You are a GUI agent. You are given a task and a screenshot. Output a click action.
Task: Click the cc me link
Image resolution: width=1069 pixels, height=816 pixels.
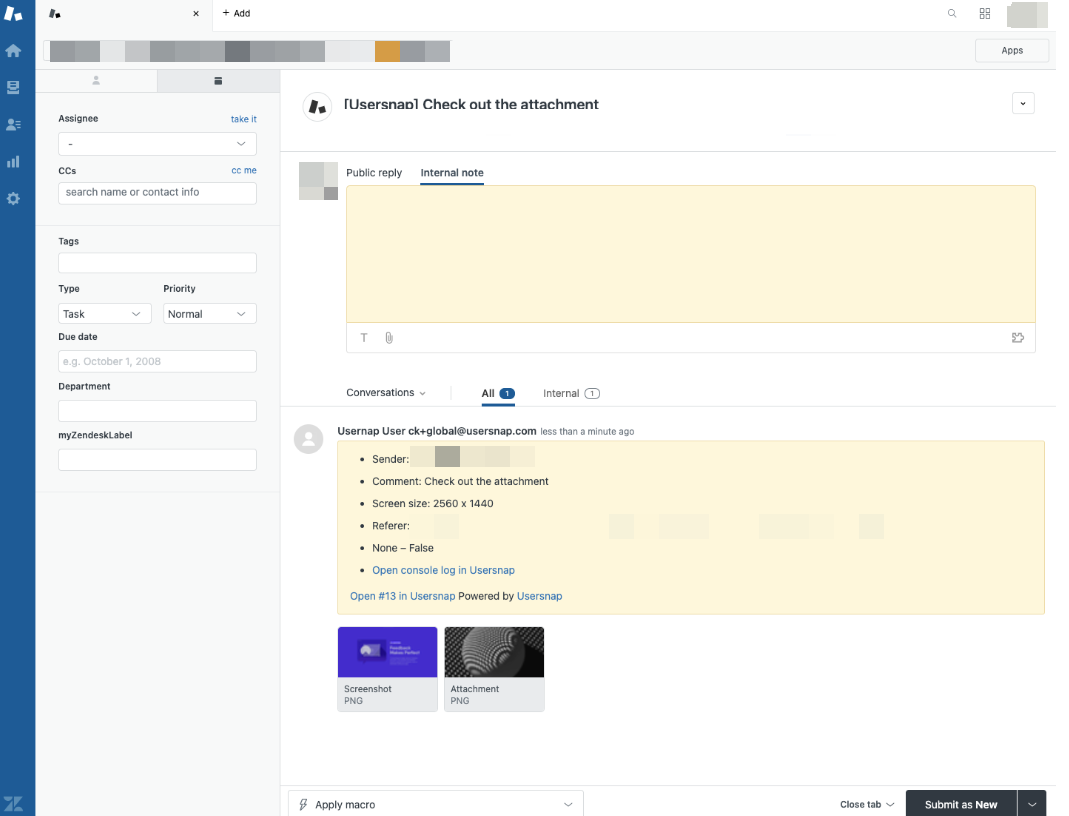[243, 170]
